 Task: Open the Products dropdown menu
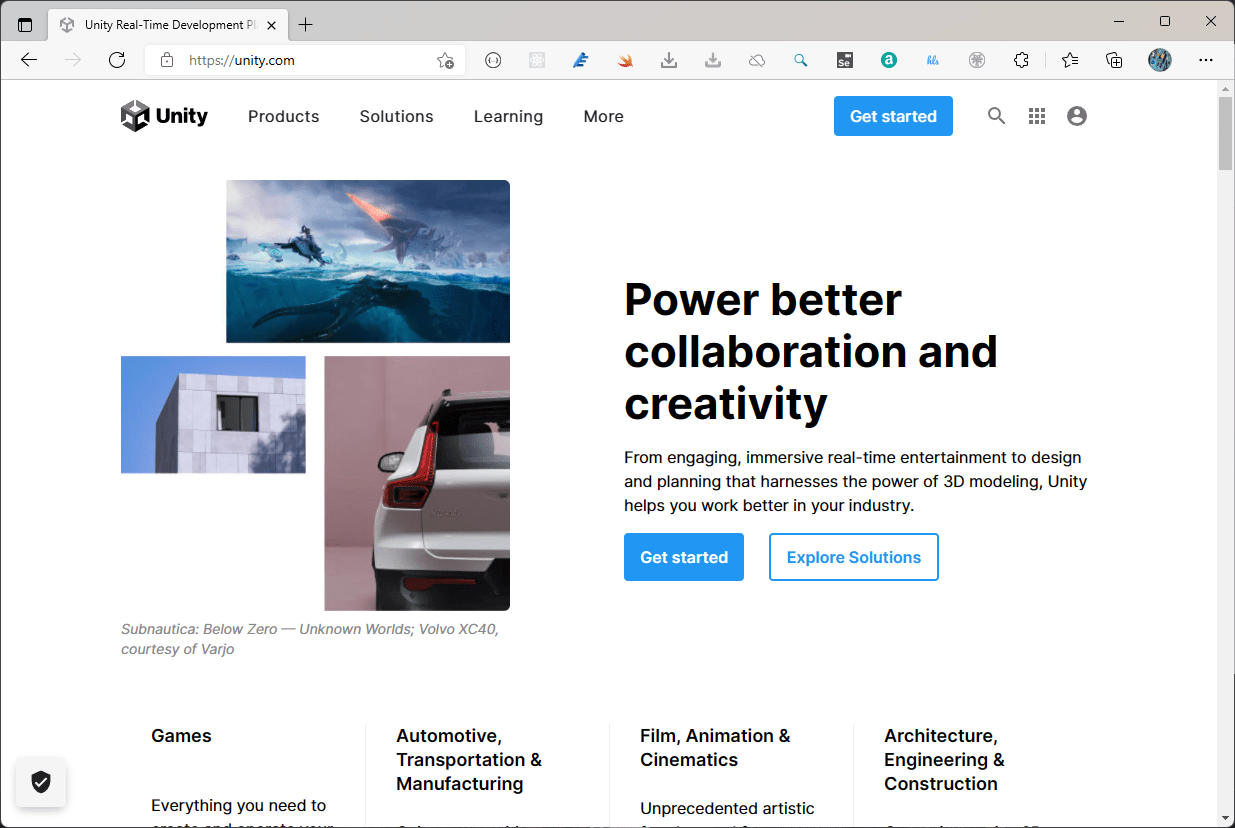tap(283, 116)
